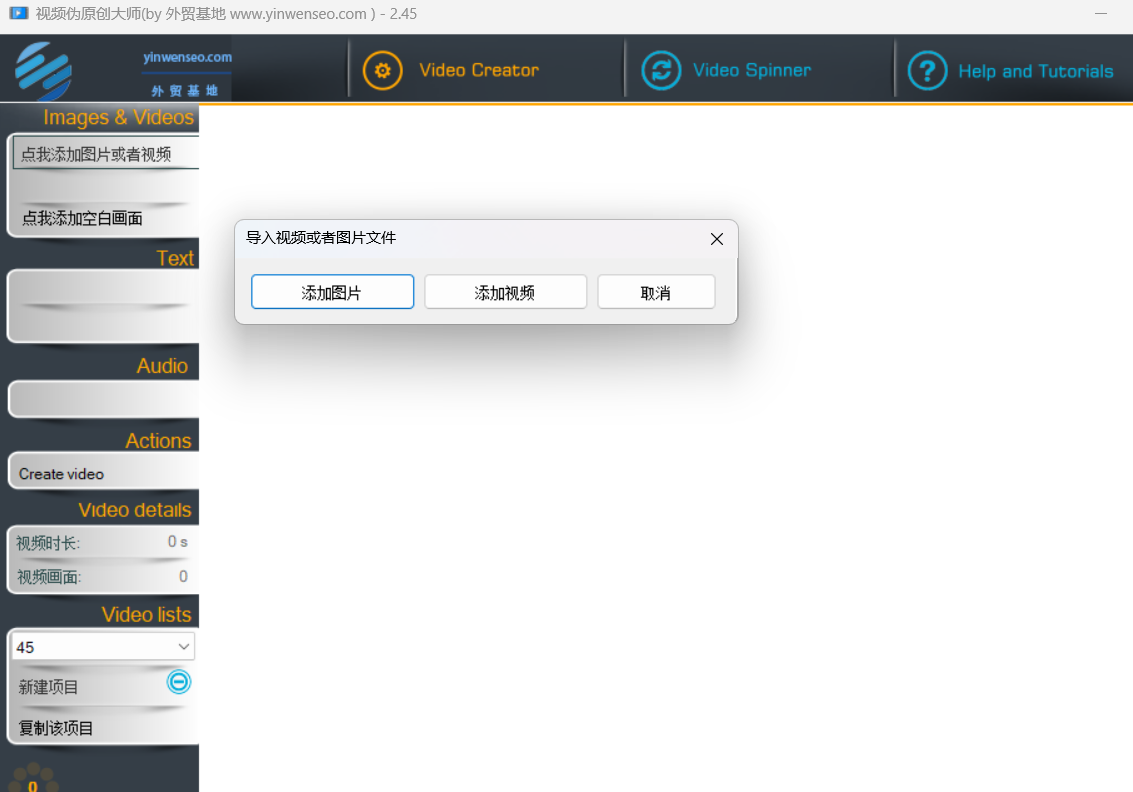Expand the Video lists dropdown showing 45
The image size is (1133, 792).
click(x=183, y=647)
